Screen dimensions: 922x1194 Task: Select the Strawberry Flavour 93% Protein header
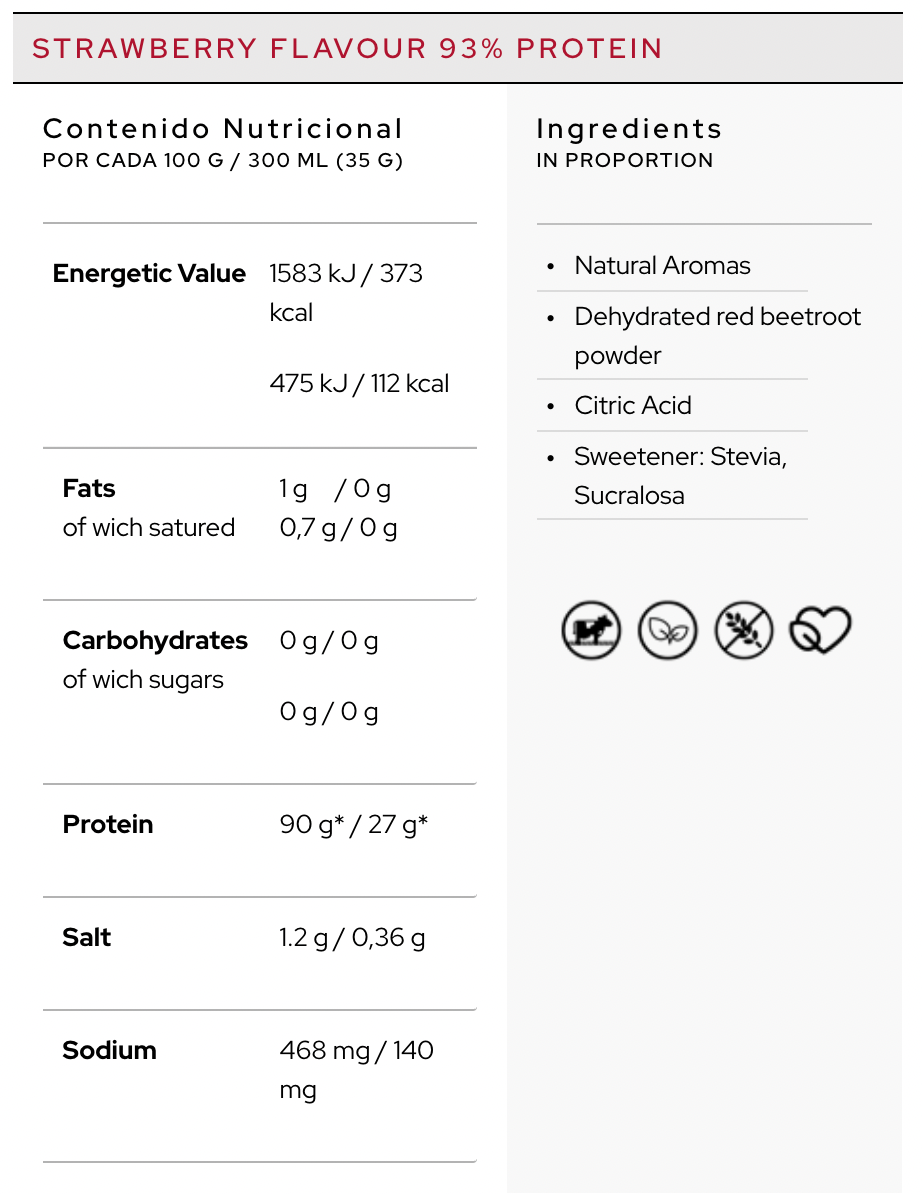348,48
